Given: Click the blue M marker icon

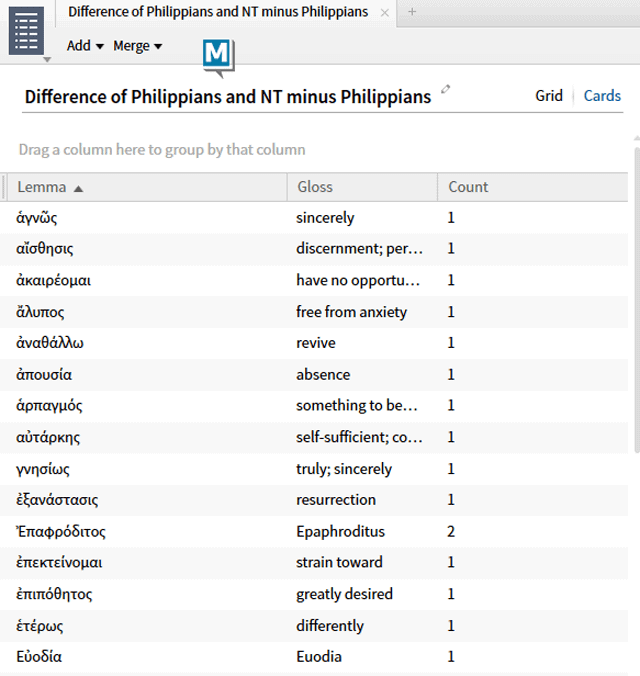Looking at the screenshot, I should click(217, 57).
